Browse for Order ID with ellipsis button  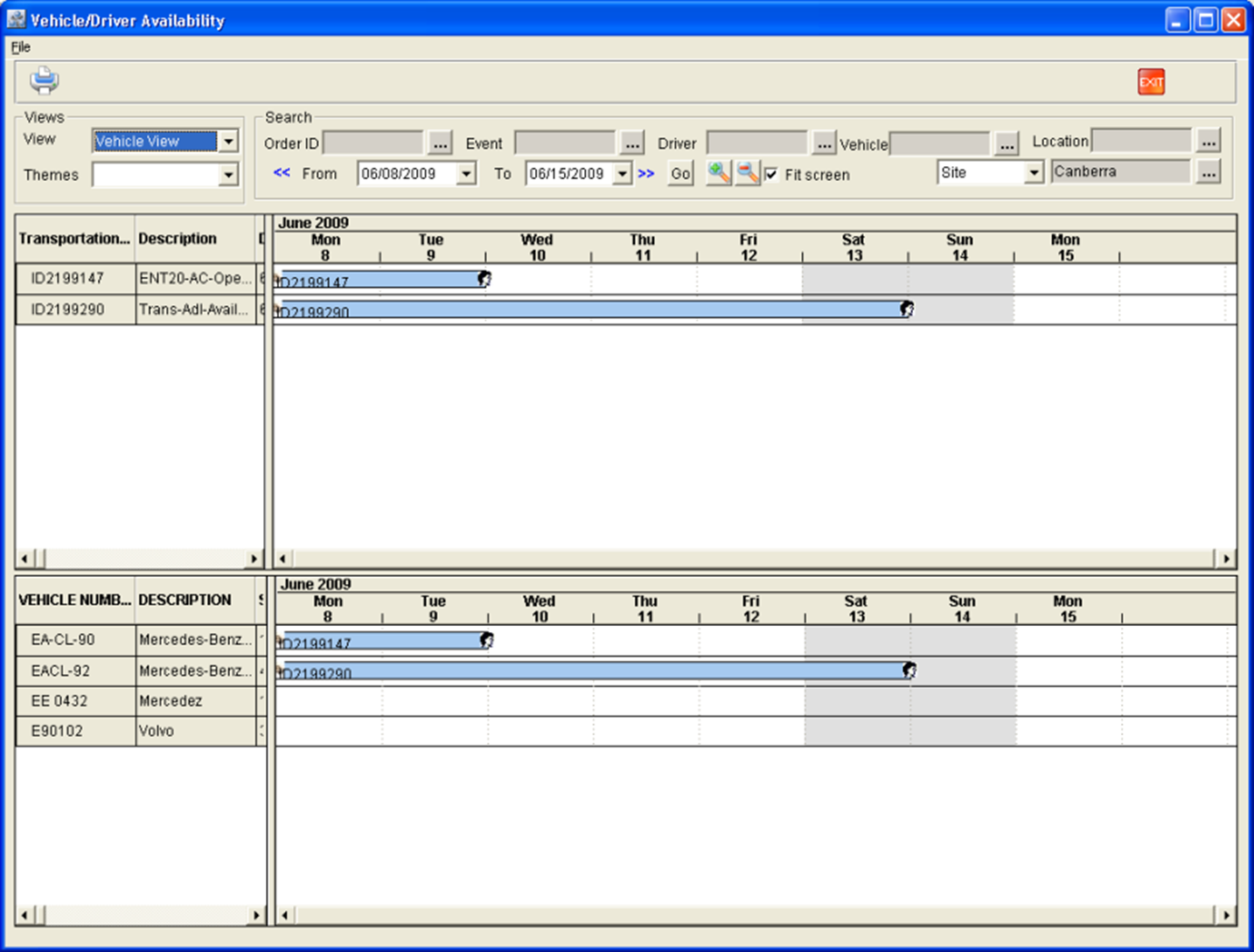pyautogui.click(x=440, y=143)
